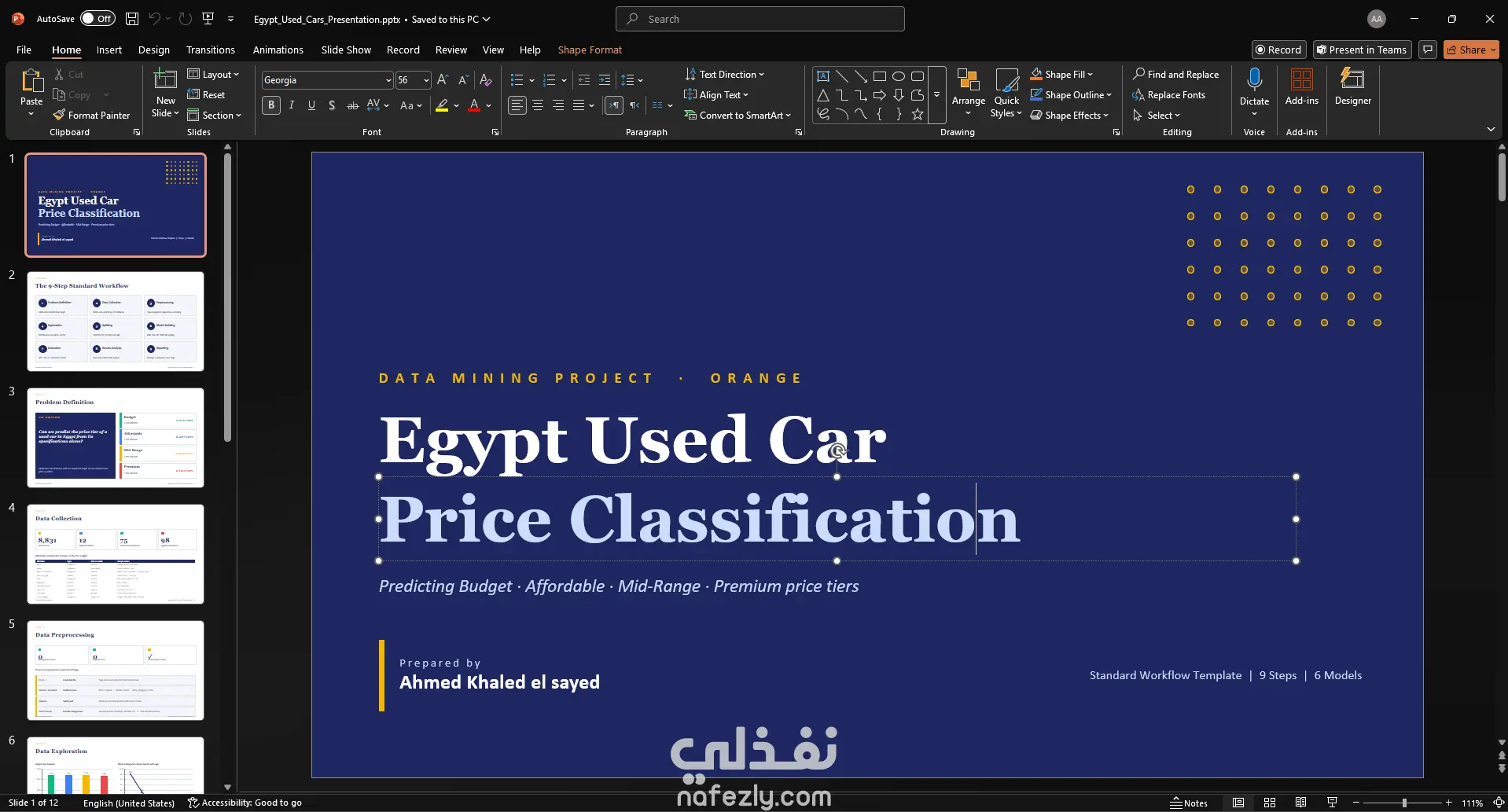Click Decrease Font Size icon
1508x812 pixels.
coord(463,80)
